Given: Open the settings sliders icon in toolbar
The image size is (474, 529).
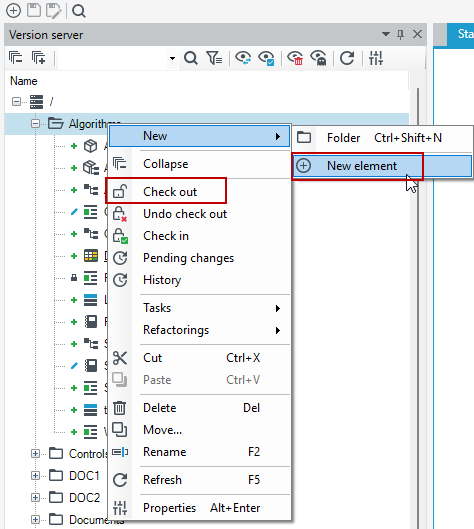Looking at the screenshot, I should pyautogui.click(x=375, y=58).
